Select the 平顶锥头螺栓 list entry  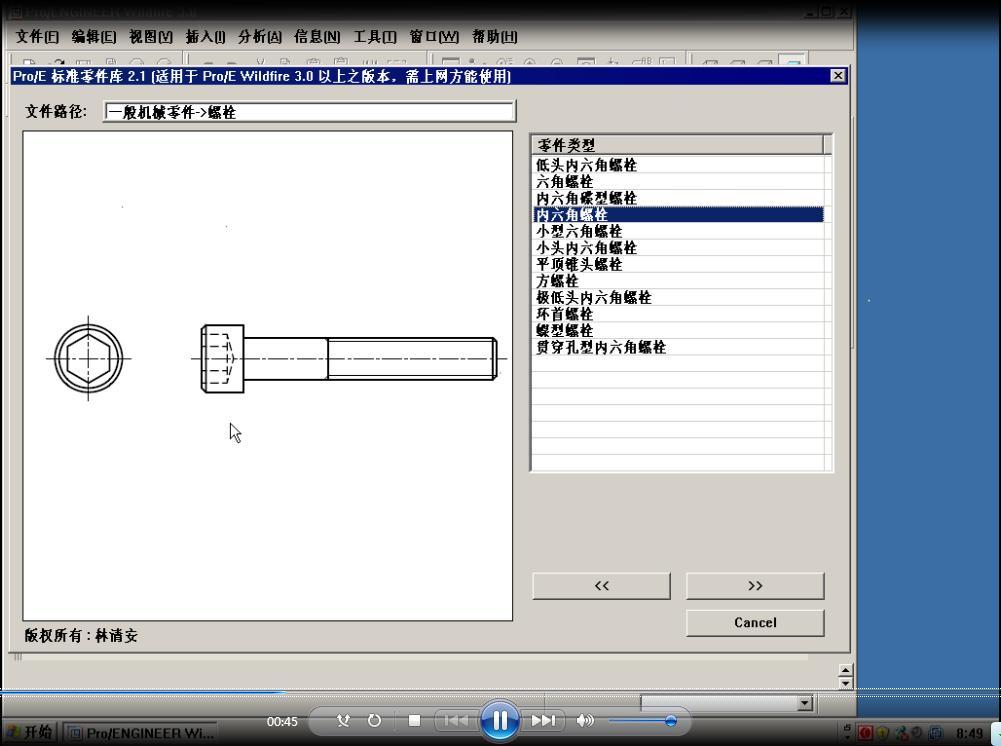point(678,264)
